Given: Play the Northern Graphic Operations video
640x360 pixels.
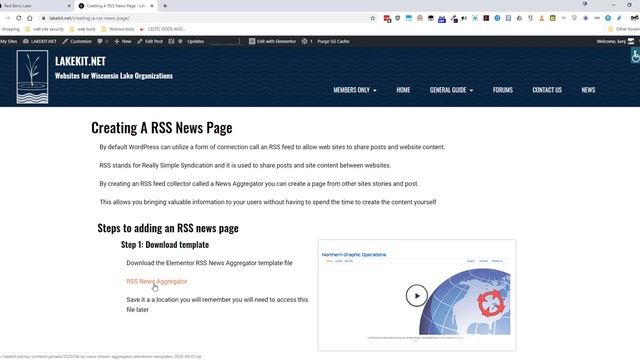Looking at the screenshot, I should tap(416, 296).
